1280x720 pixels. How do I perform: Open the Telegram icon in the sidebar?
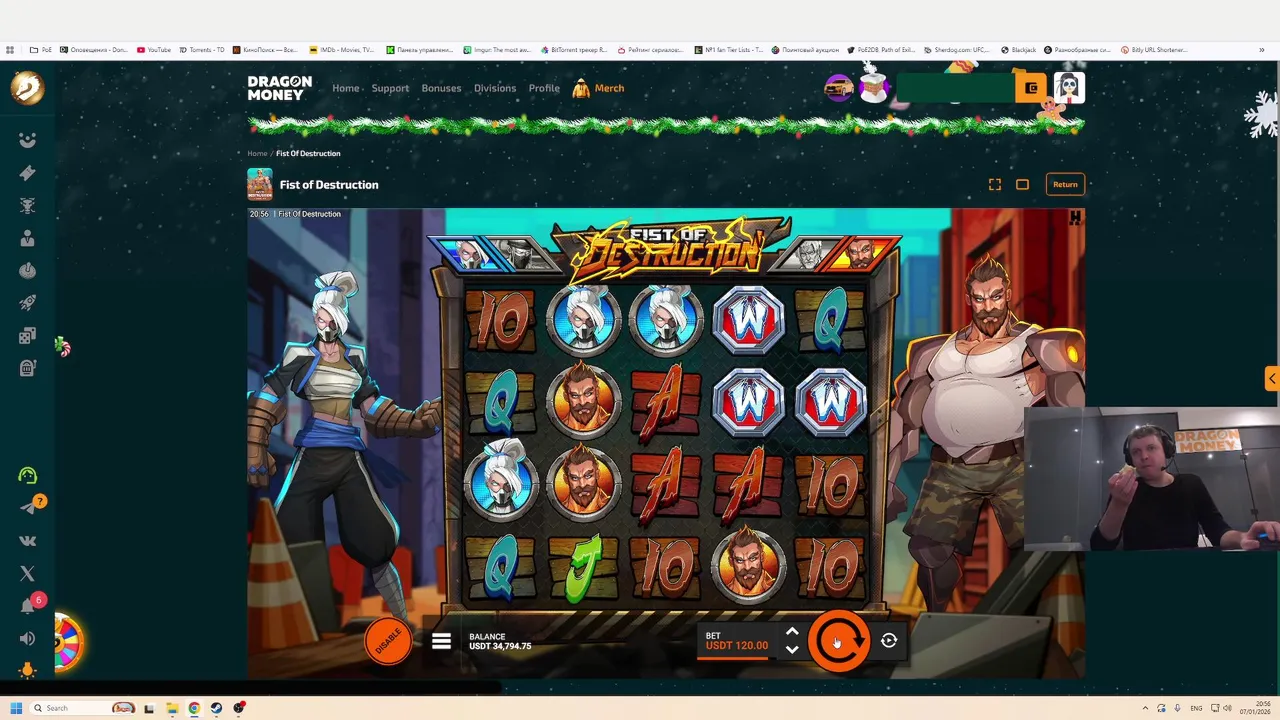(x=27, y=508)
